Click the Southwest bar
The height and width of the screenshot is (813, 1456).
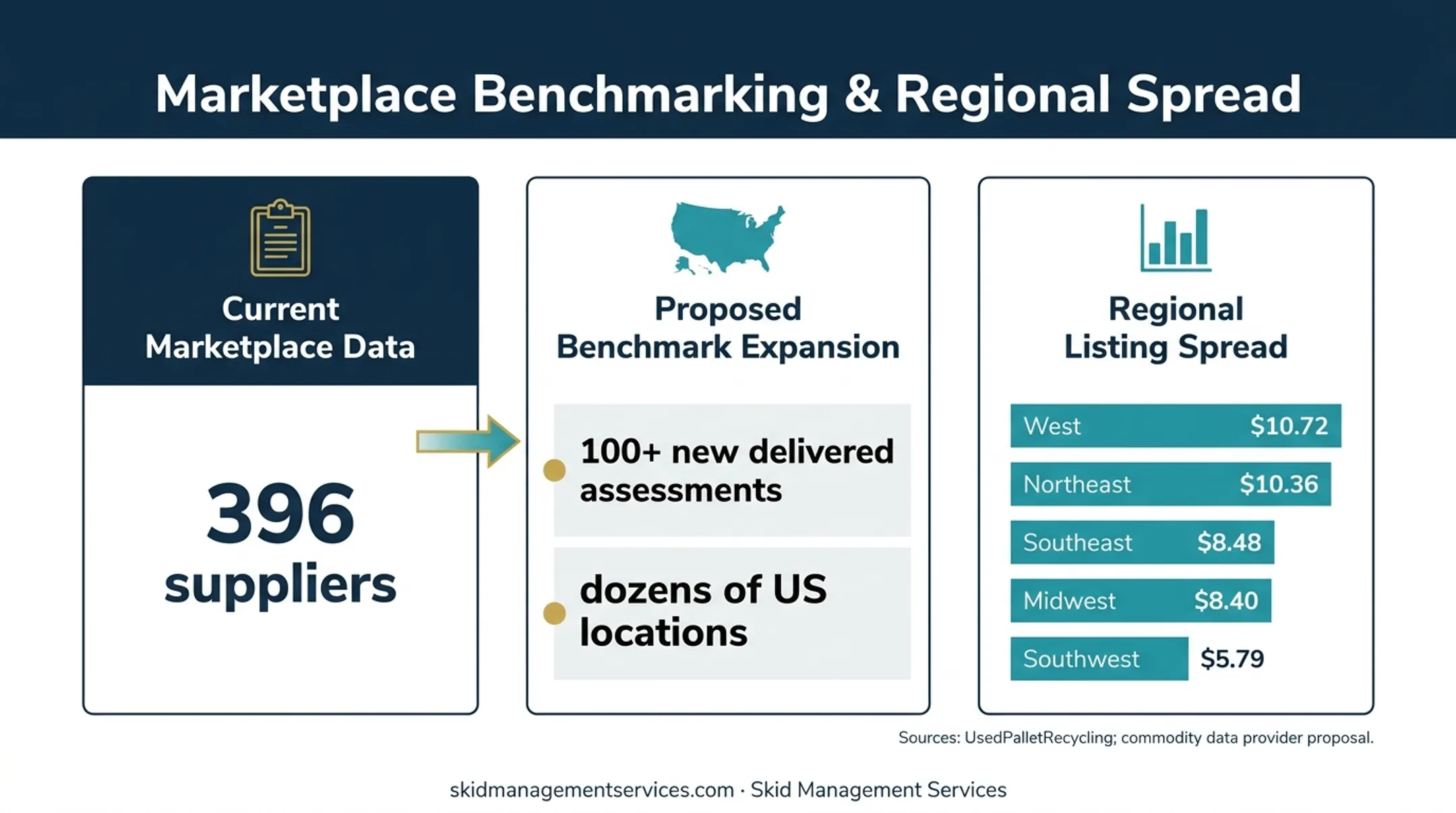1099,659
